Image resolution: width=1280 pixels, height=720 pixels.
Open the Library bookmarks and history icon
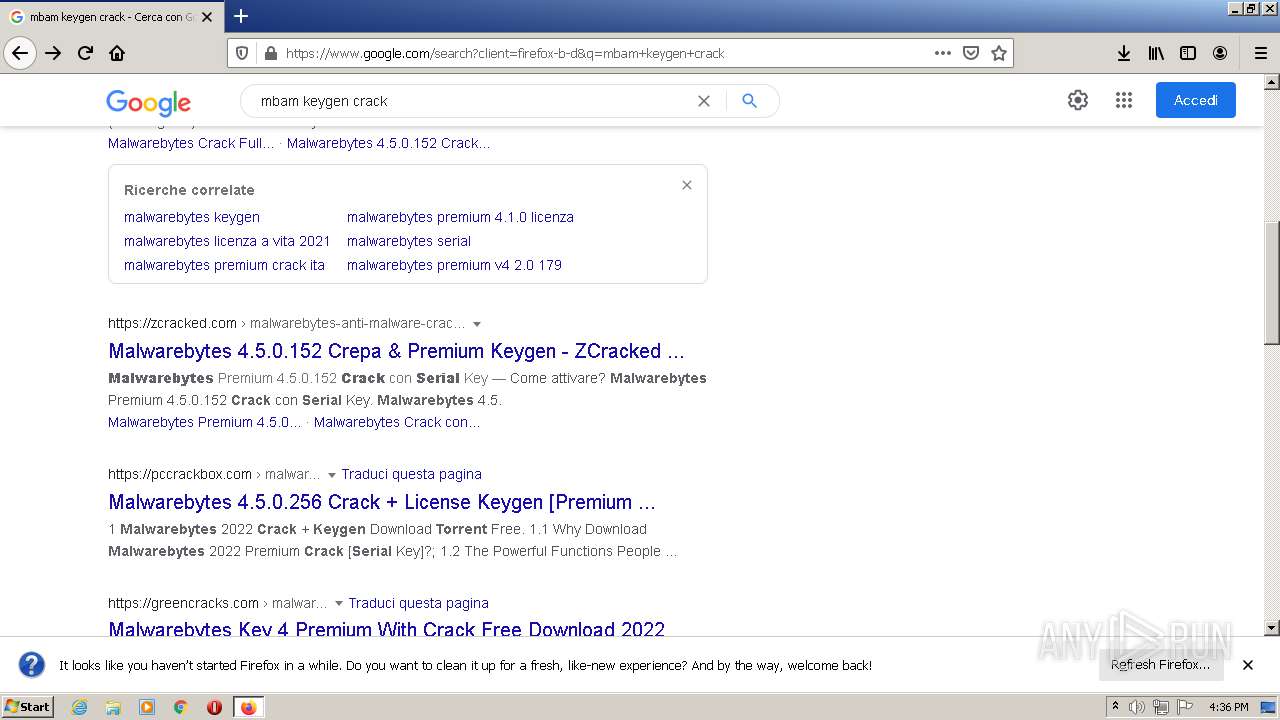[x=1156, y=53]
